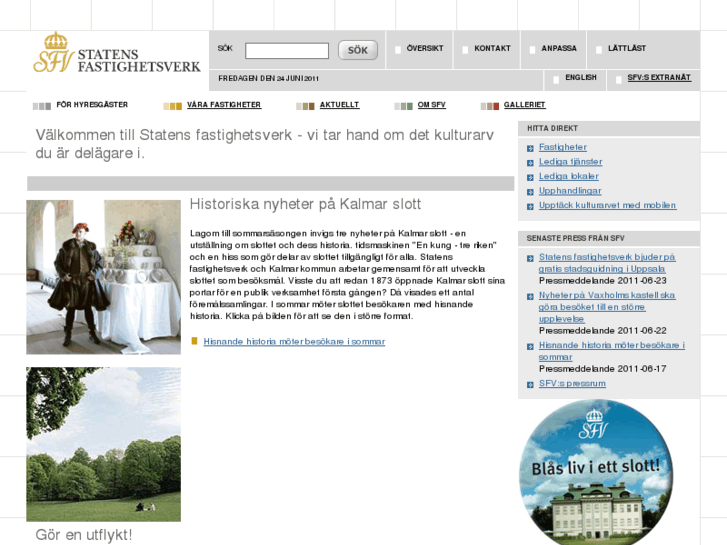Image resolution: width=727 pixels, height=545 pixels.
Task: Open the Aktuellt menu
Action: click(x=339, y=105)
